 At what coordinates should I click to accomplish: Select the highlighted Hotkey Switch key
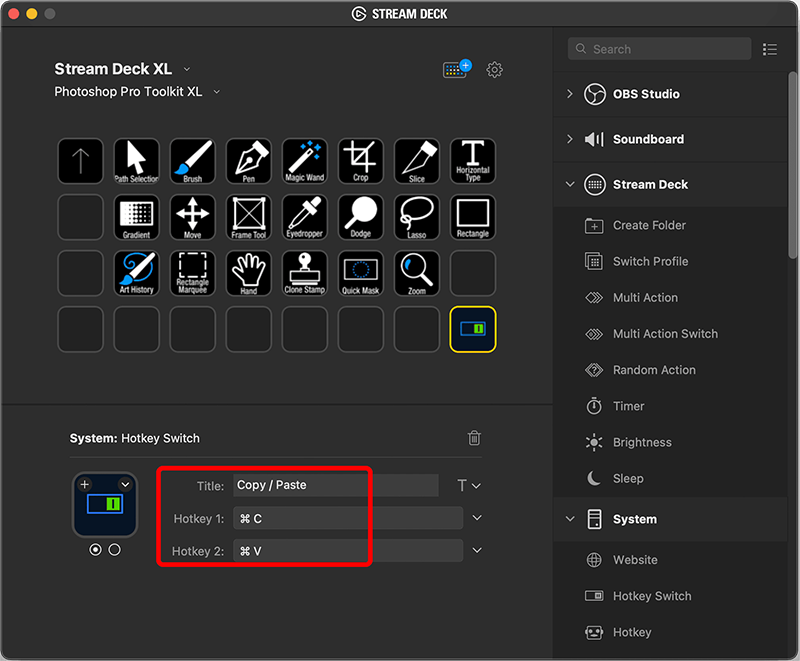coord(473,329)
